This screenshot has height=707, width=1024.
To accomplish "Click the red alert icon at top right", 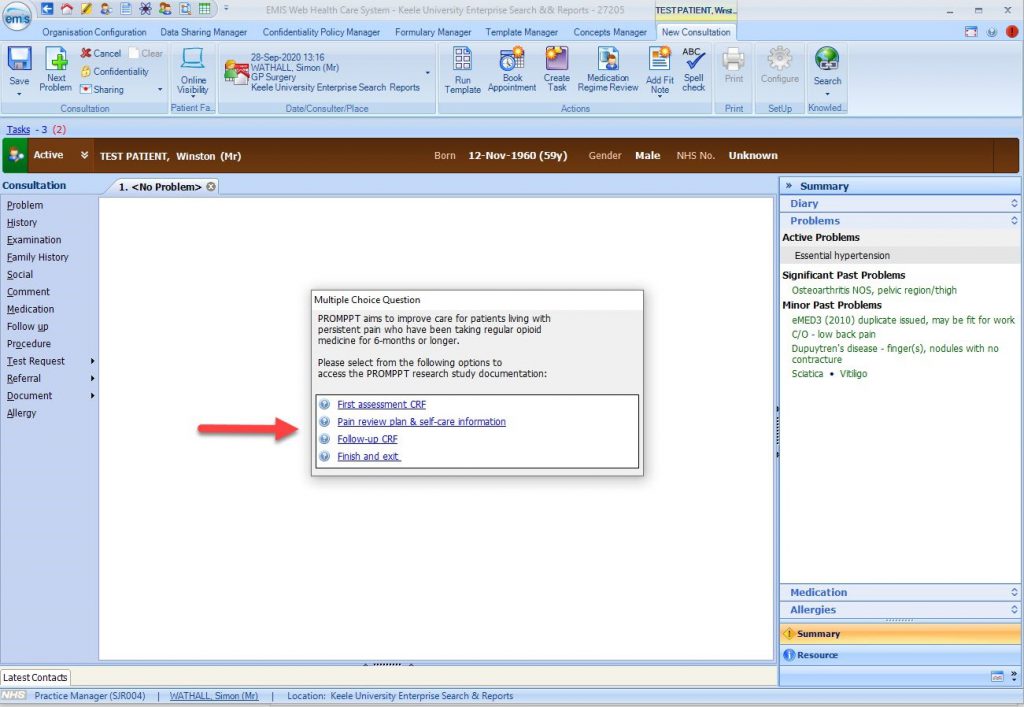I will pyautogui.click(x=1012, y=32).
